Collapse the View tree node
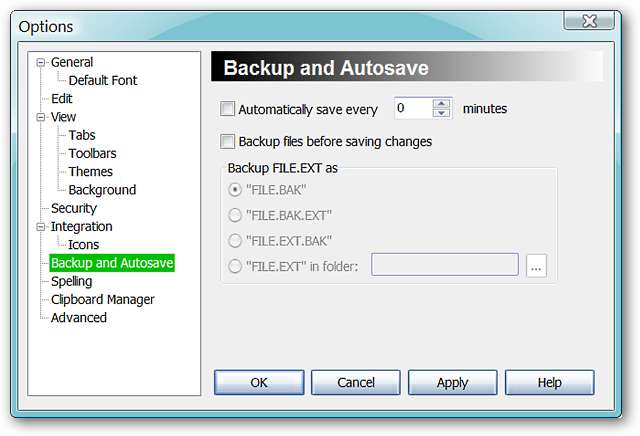 (x=41, y=117)
